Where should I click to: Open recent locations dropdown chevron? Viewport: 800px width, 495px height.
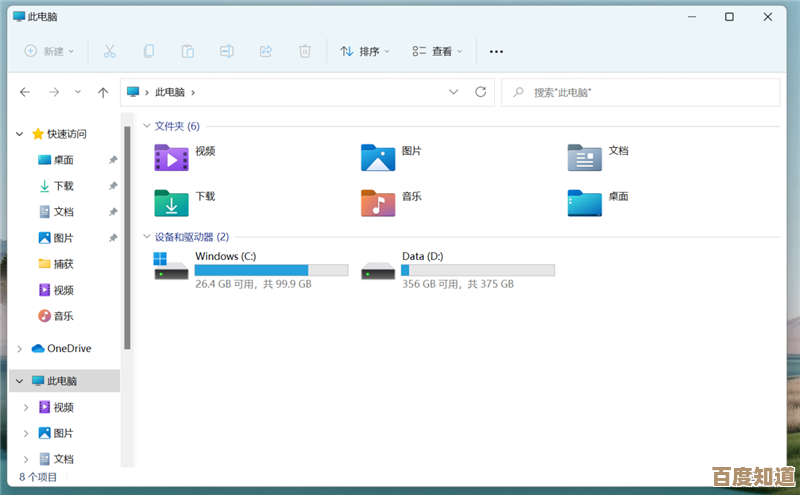point(78,92)
